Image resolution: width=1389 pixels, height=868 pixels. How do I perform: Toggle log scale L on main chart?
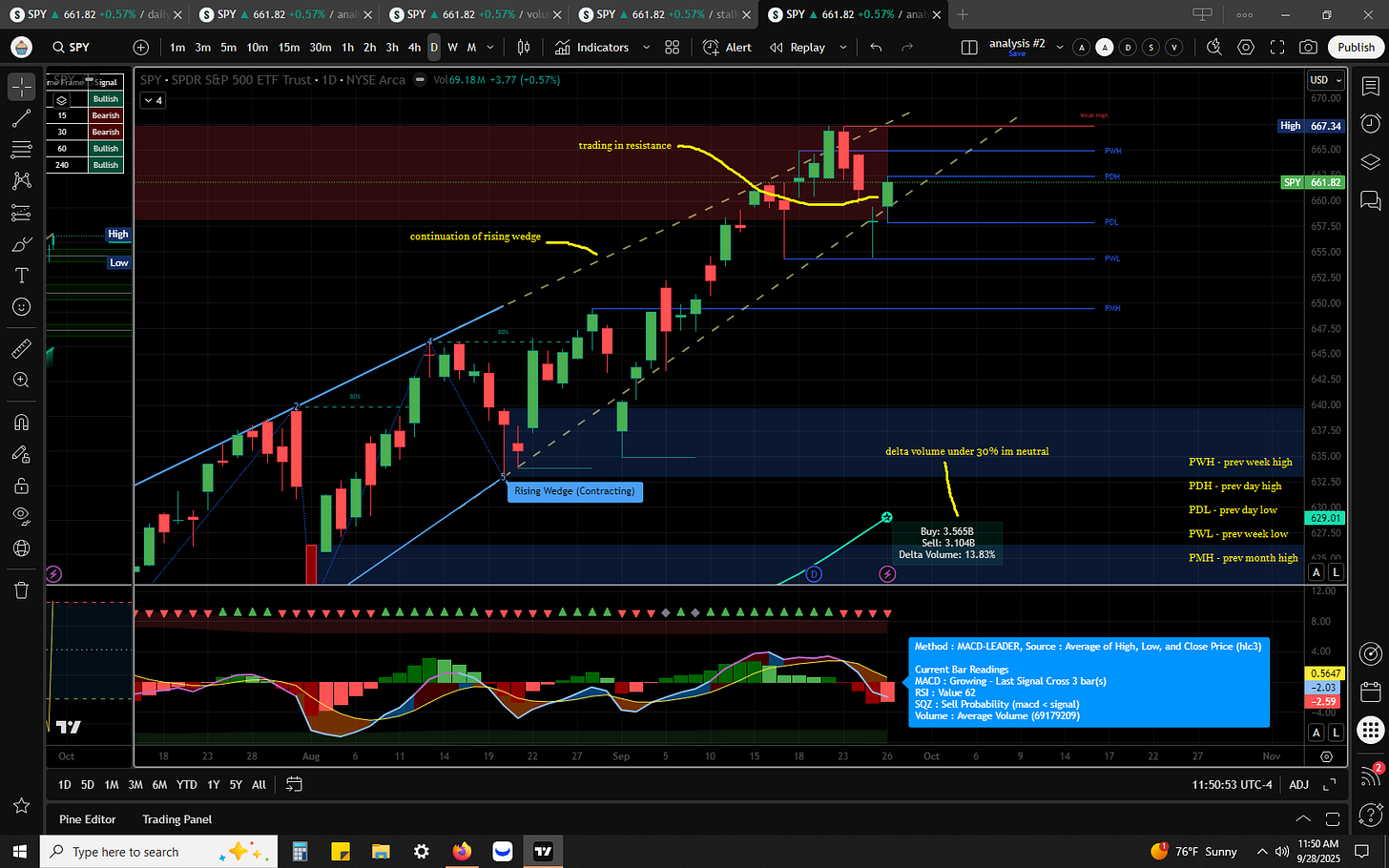[1336, 572]
